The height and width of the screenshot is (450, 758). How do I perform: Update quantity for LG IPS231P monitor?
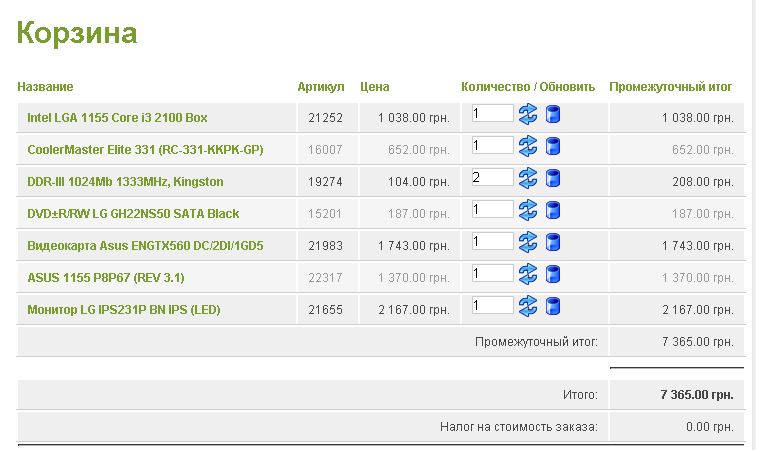(527, 306)
